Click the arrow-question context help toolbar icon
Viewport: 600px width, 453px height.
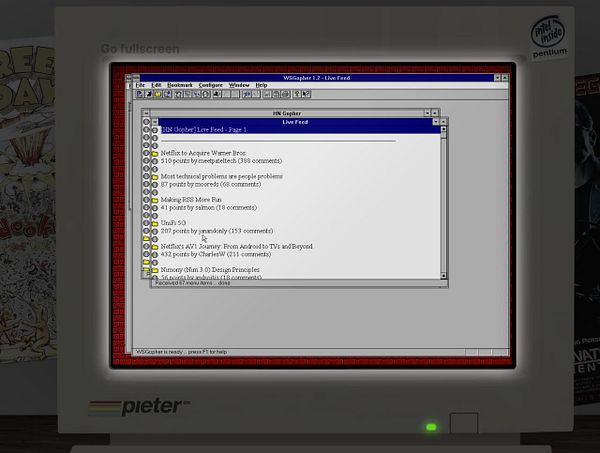coord(306,94)
